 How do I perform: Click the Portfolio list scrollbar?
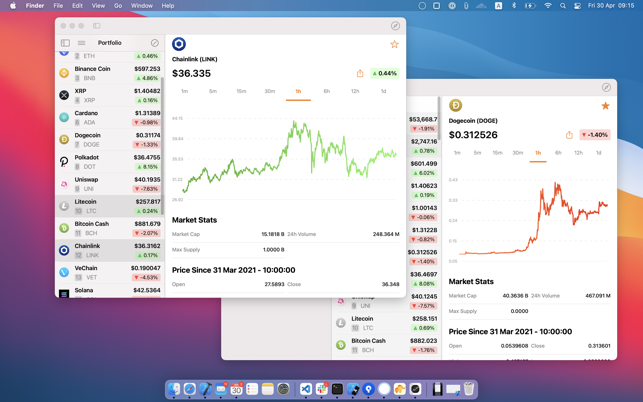point(162,146)
